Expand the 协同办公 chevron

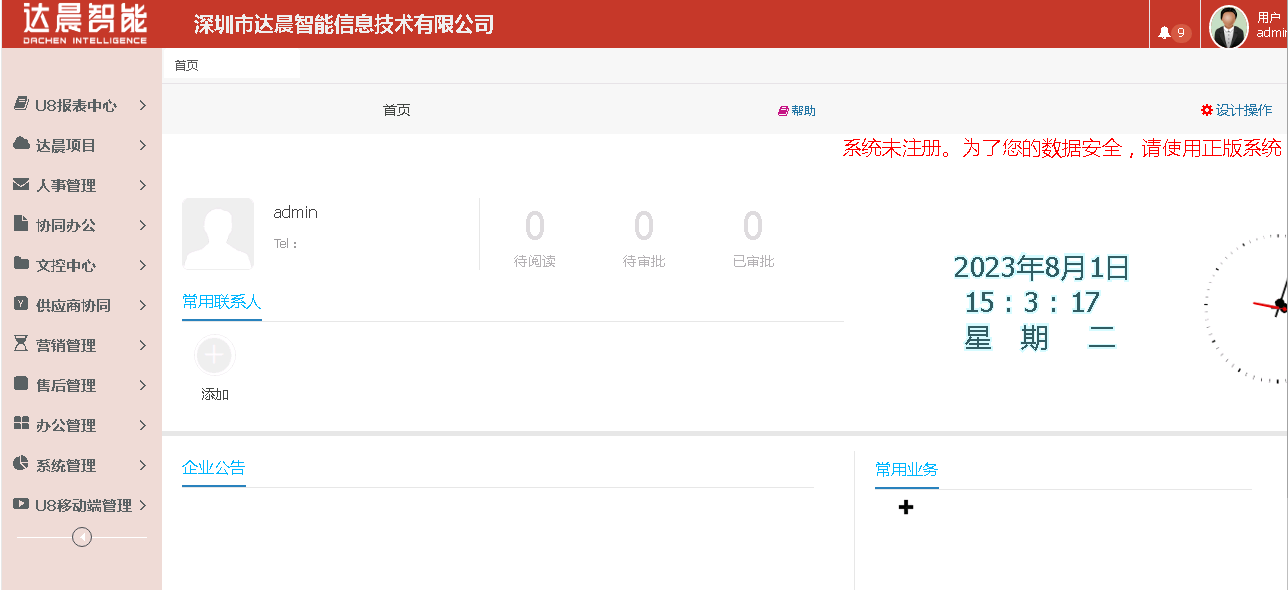pos(143,225)
